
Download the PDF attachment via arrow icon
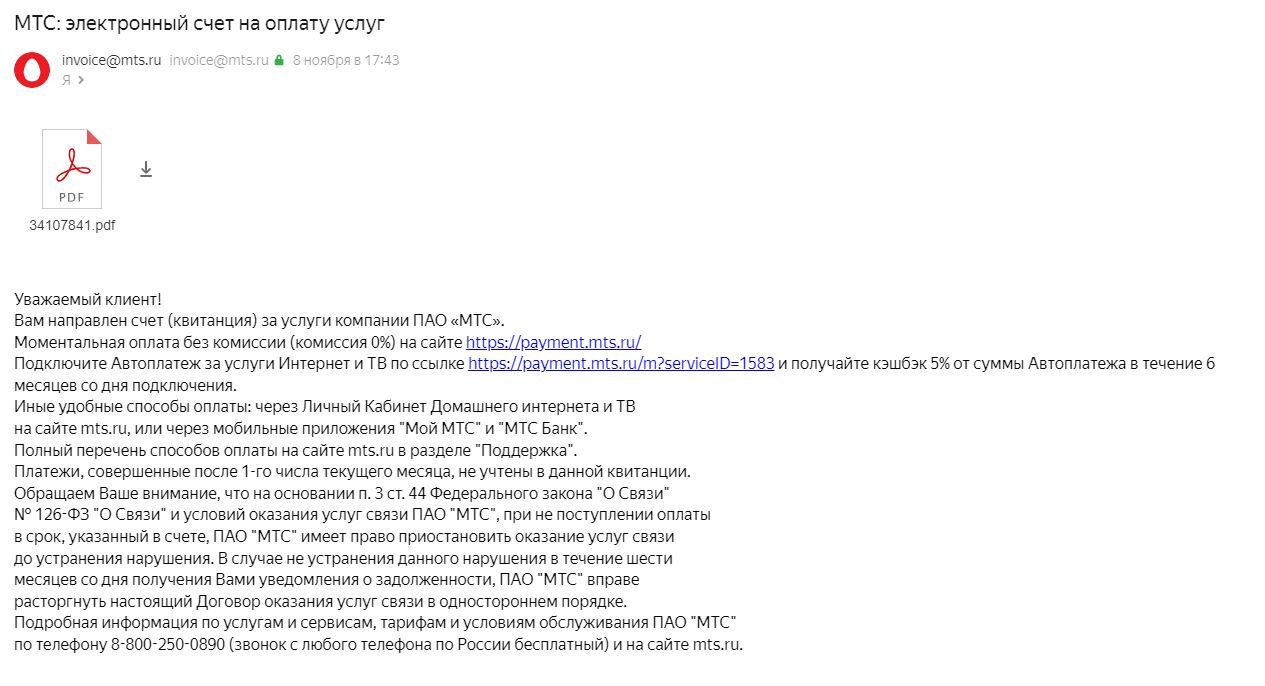[146, 169]
